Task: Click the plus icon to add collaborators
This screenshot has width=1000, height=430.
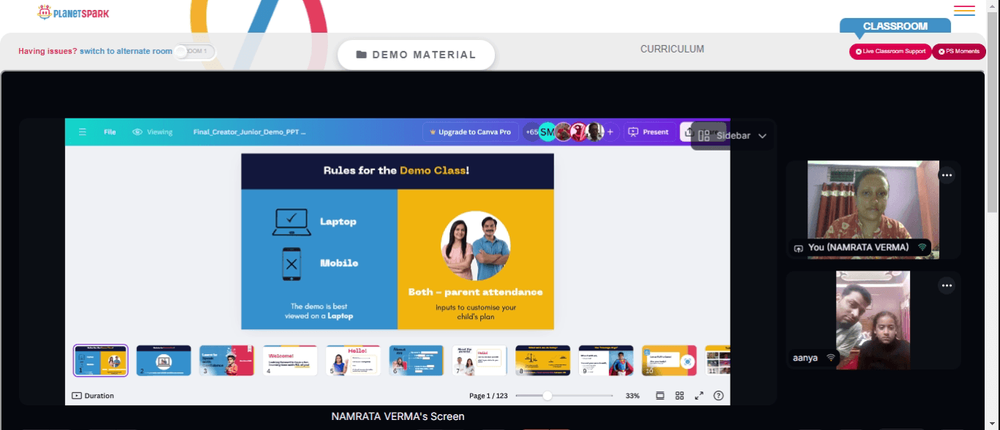Action: tap(610, 132)
